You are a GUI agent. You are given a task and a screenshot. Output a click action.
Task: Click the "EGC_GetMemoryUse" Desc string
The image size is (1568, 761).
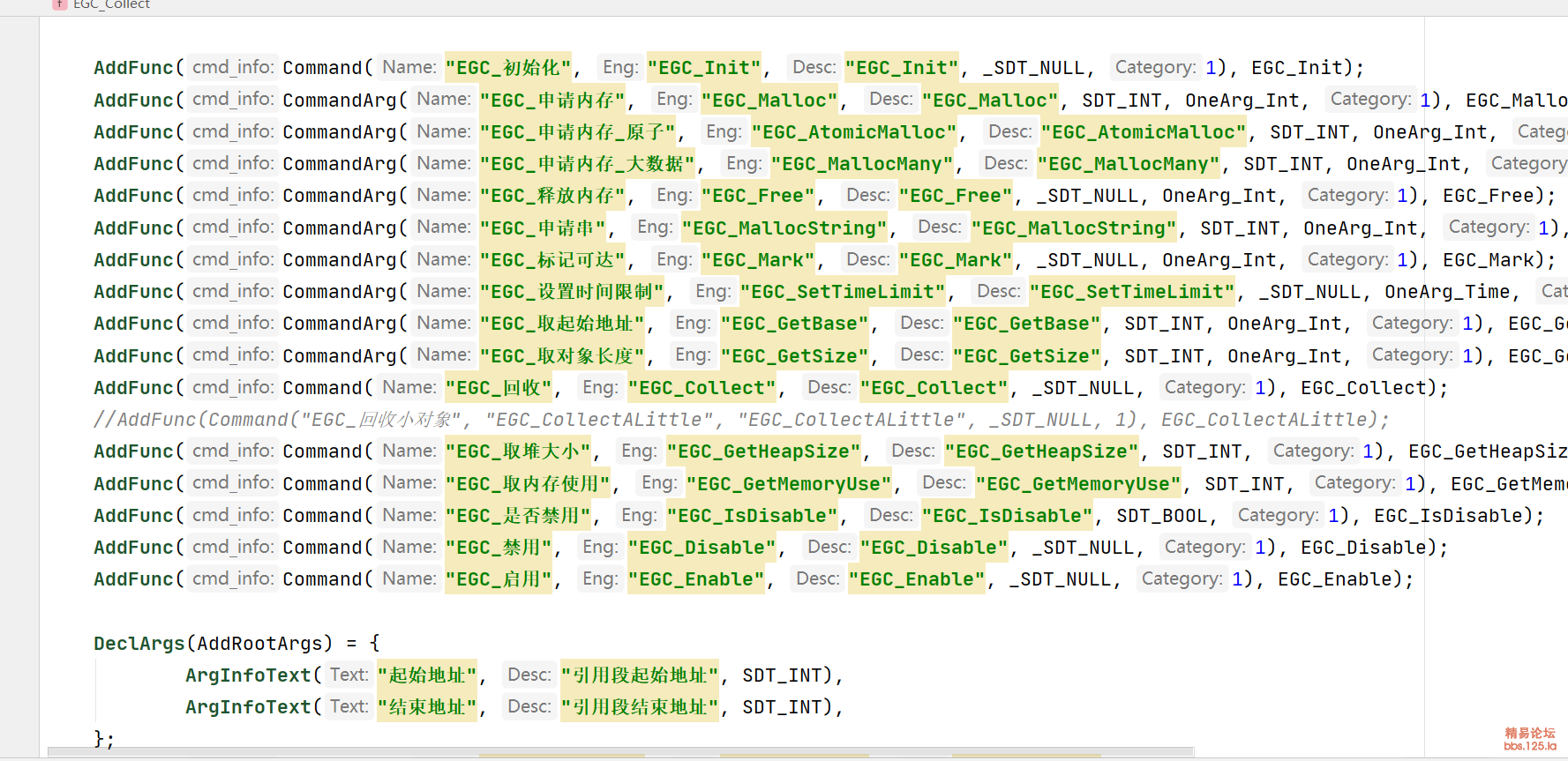pos(1078,484)
